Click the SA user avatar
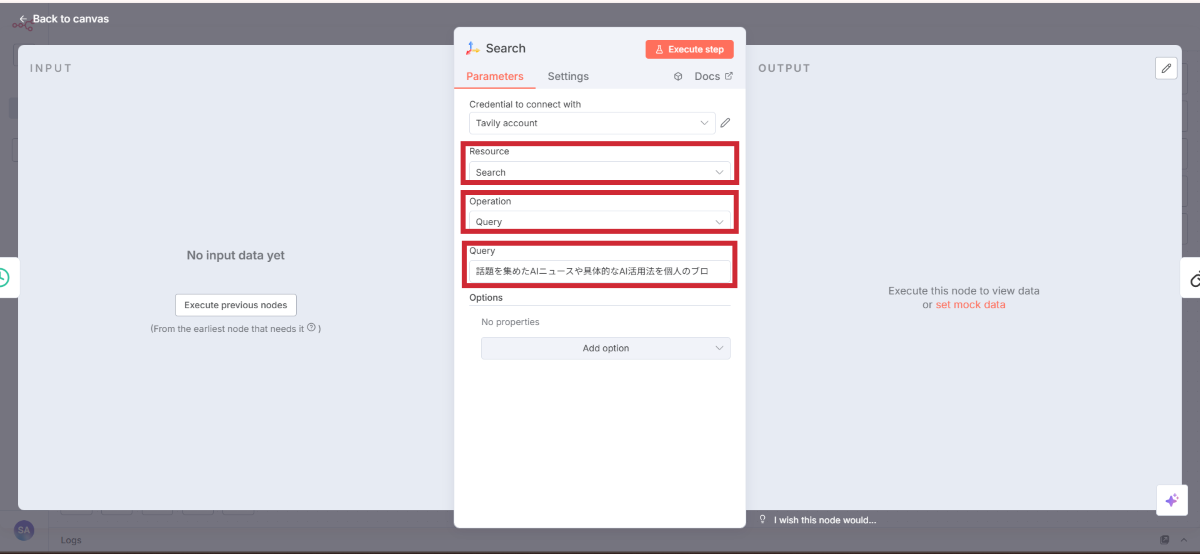This screenshot has width=1200, height=554. pyautogui.click(x=23, y=529)
